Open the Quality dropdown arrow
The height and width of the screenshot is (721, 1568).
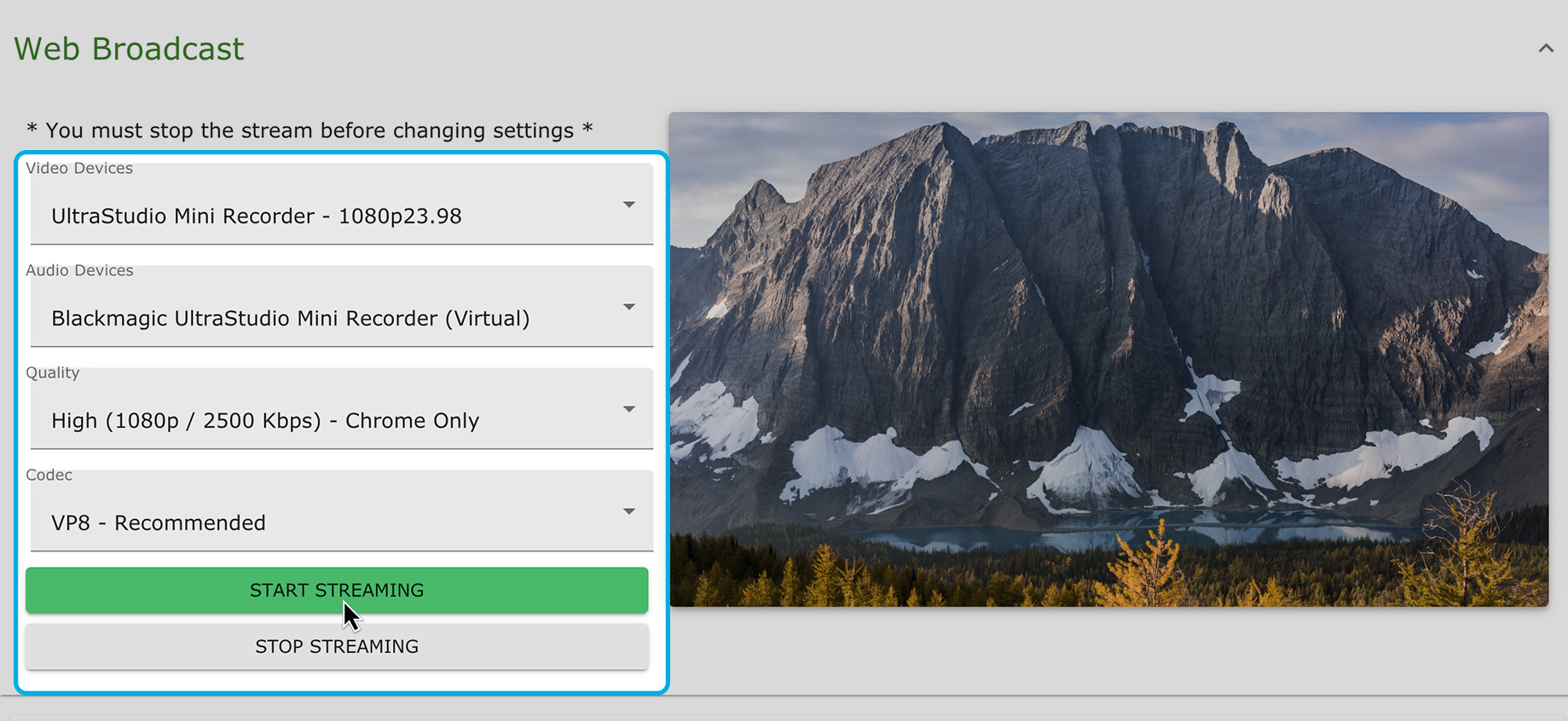coord(629,409)
